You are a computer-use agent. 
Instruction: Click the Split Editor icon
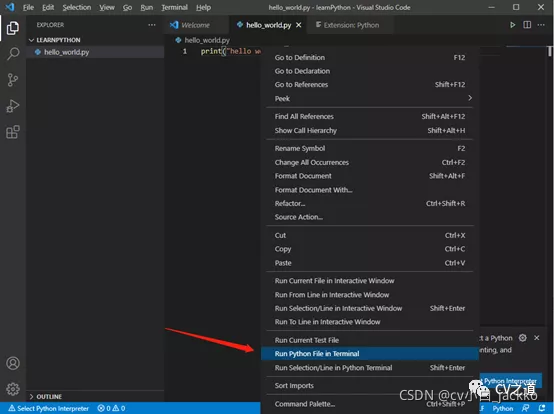527,25
